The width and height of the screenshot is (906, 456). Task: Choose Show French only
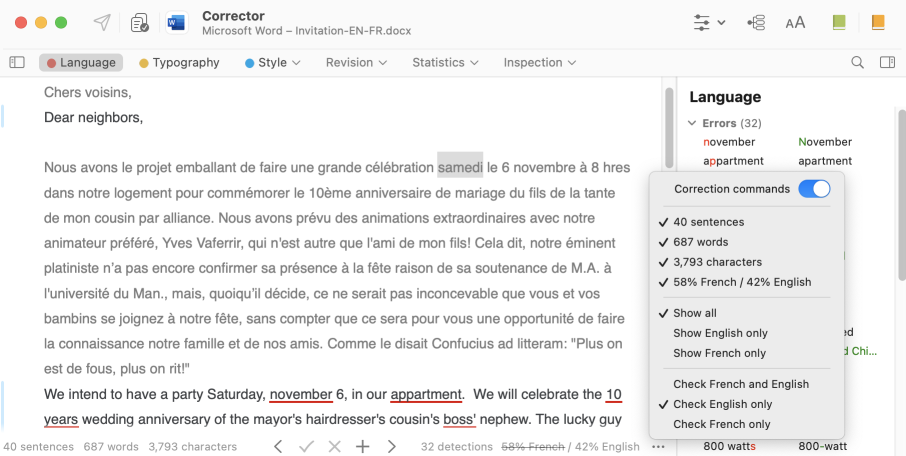click(746, 353)
